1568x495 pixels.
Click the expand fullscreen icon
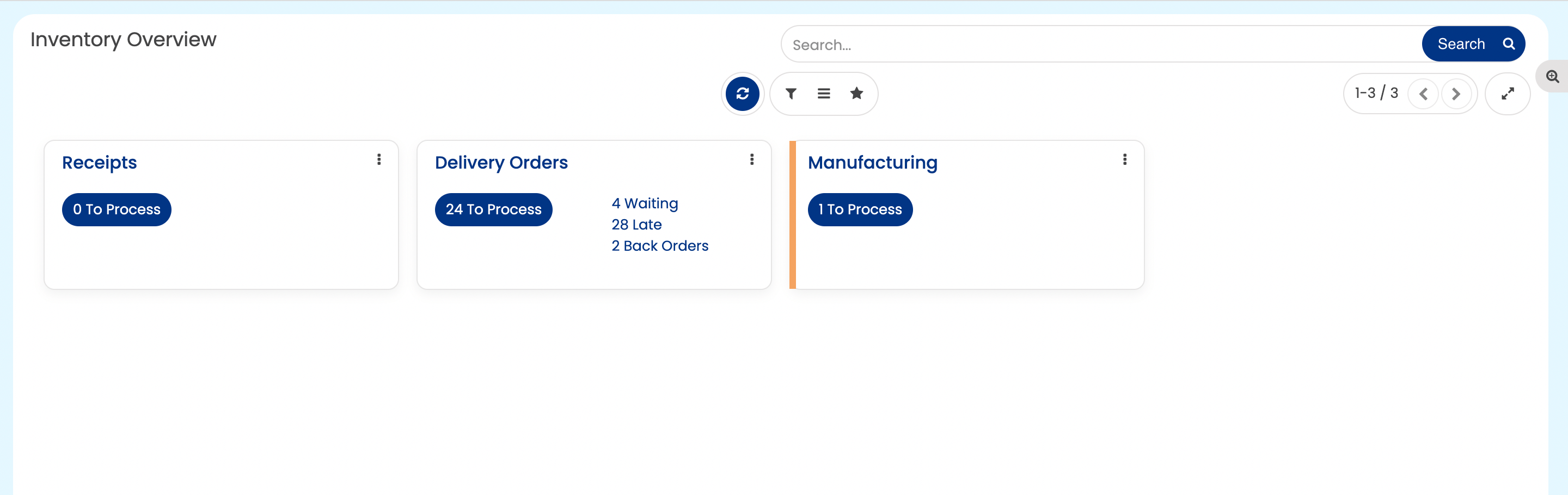[x=1507, y=94]
